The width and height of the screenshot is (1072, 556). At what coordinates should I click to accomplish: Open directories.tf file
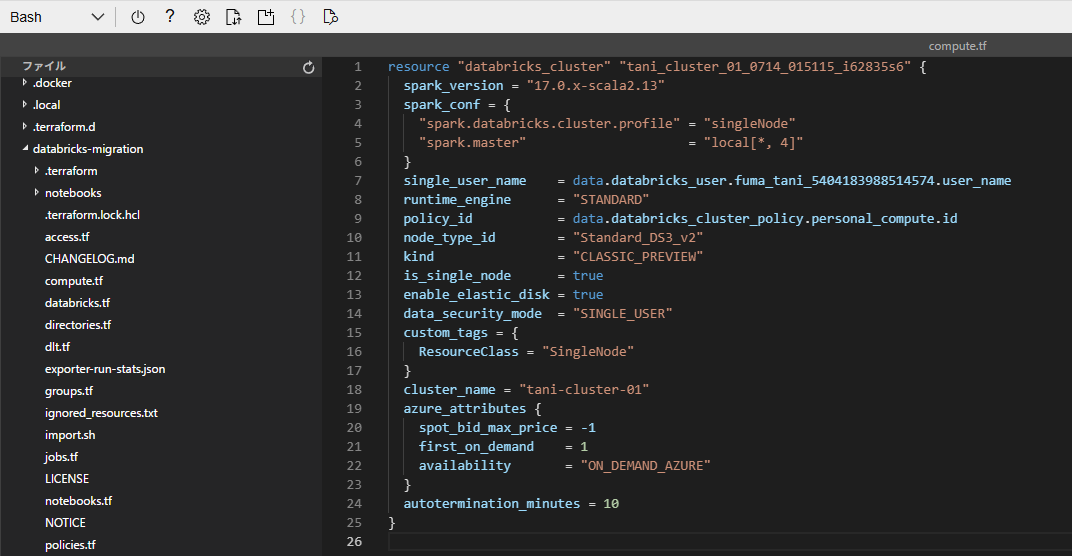[x=78, y=325]
